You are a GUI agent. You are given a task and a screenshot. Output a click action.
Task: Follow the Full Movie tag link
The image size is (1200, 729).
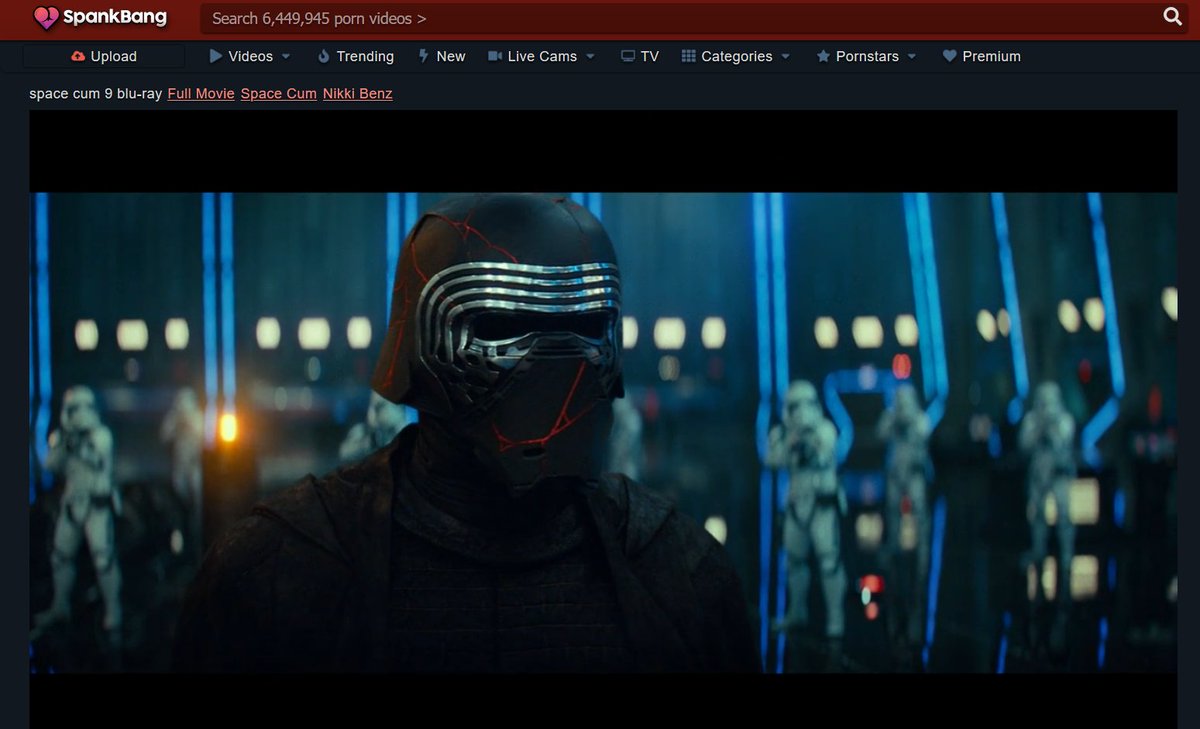[x=201, y=94]
